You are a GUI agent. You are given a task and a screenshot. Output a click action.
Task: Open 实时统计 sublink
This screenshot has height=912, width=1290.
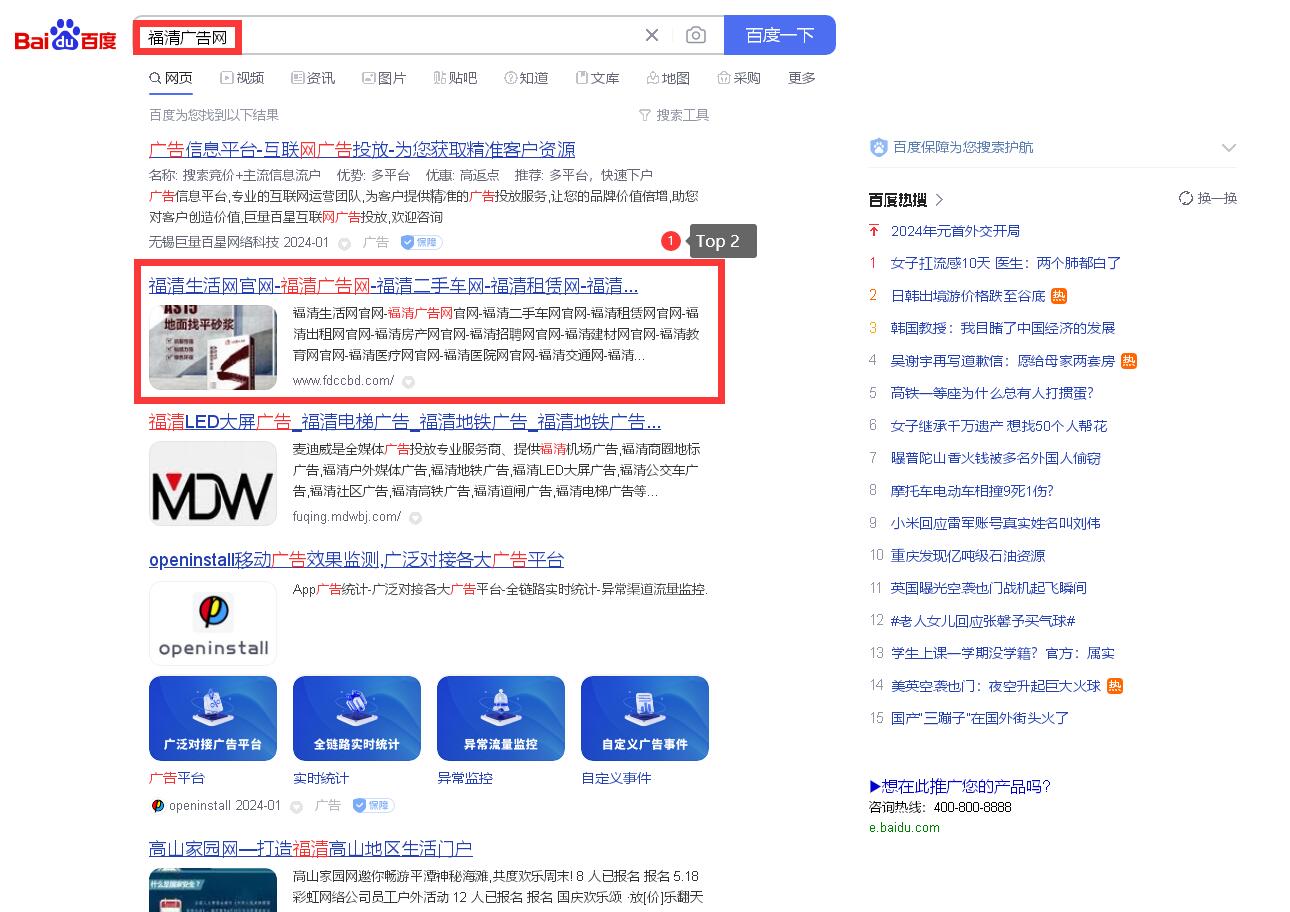pyautogui.click(x=321, y=778)
